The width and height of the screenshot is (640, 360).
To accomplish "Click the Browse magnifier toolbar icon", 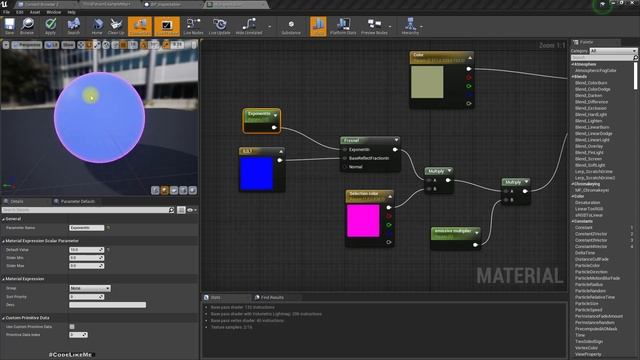I will click(x=27, y=26).
